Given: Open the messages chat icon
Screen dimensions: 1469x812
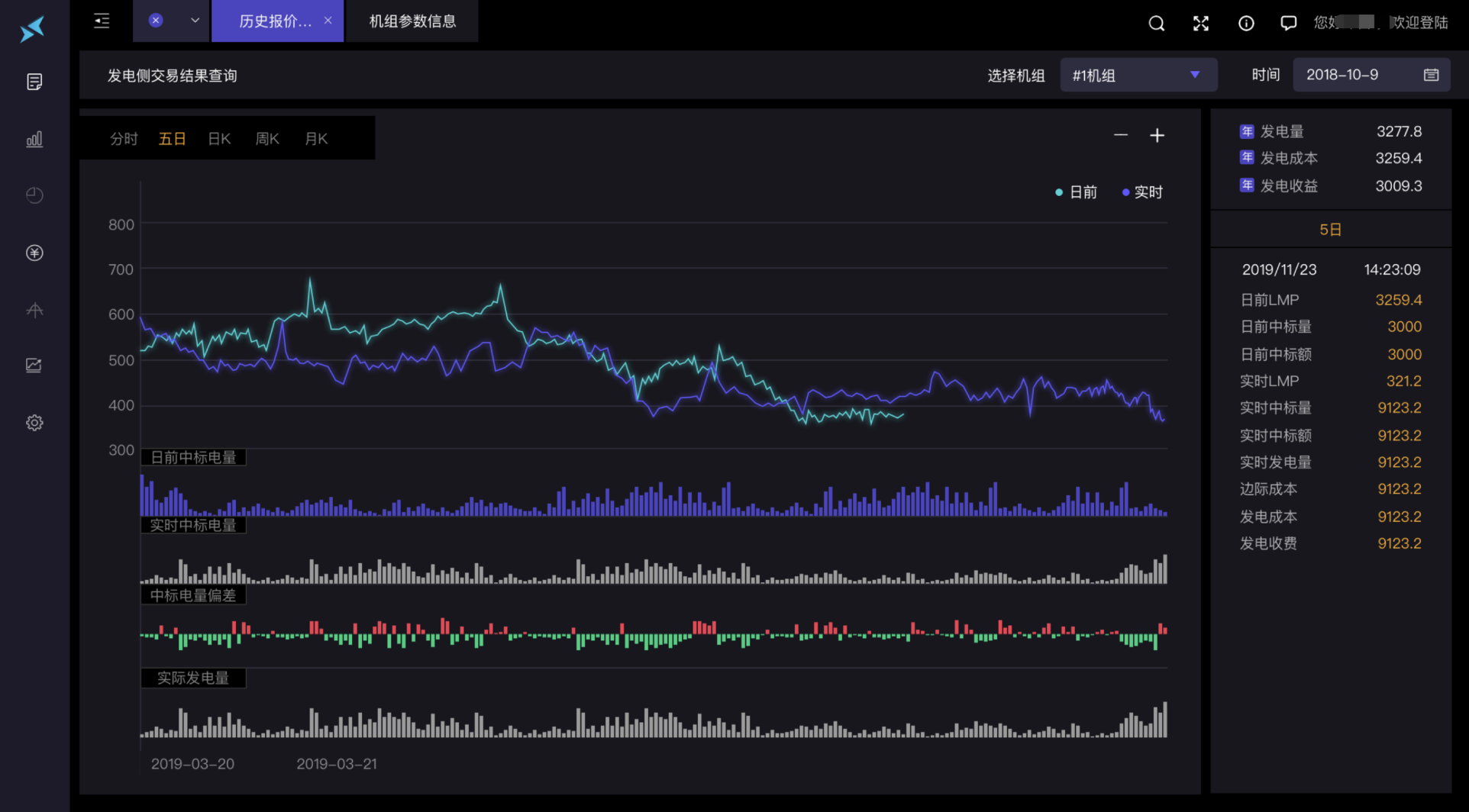Looking at the screenshot, I should pos(1289,23).
